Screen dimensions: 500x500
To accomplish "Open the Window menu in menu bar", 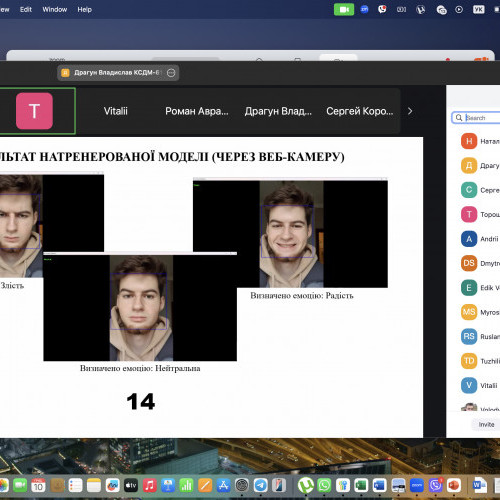I will [x=55, y=9].
